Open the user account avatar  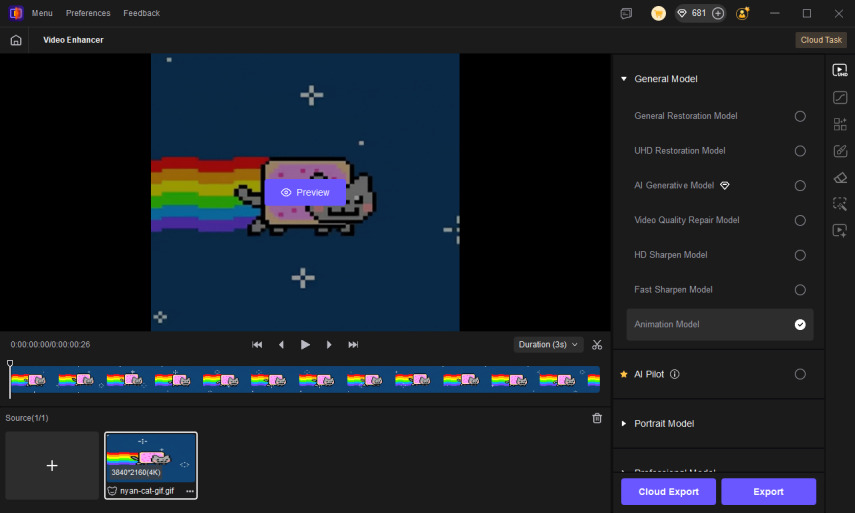(x=742, y=13)
